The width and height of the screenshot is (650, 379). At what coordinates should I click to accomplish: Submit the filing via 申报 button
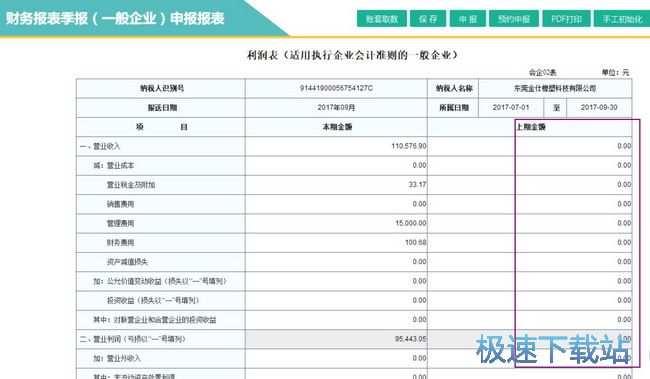pyautogui.click(x=468, y=19)
